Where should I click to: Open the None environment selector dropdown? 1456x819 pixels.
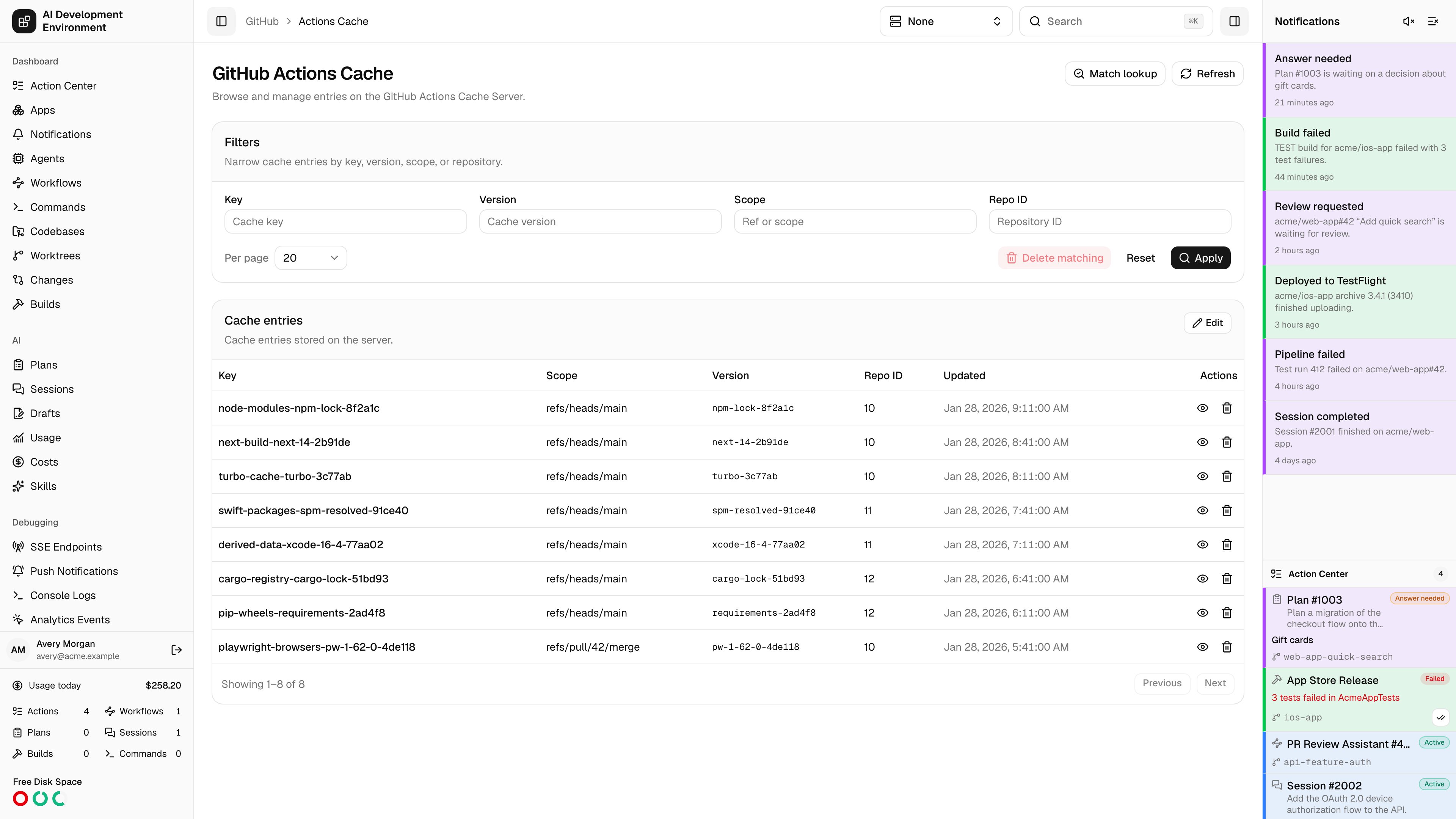click(946, 22)
